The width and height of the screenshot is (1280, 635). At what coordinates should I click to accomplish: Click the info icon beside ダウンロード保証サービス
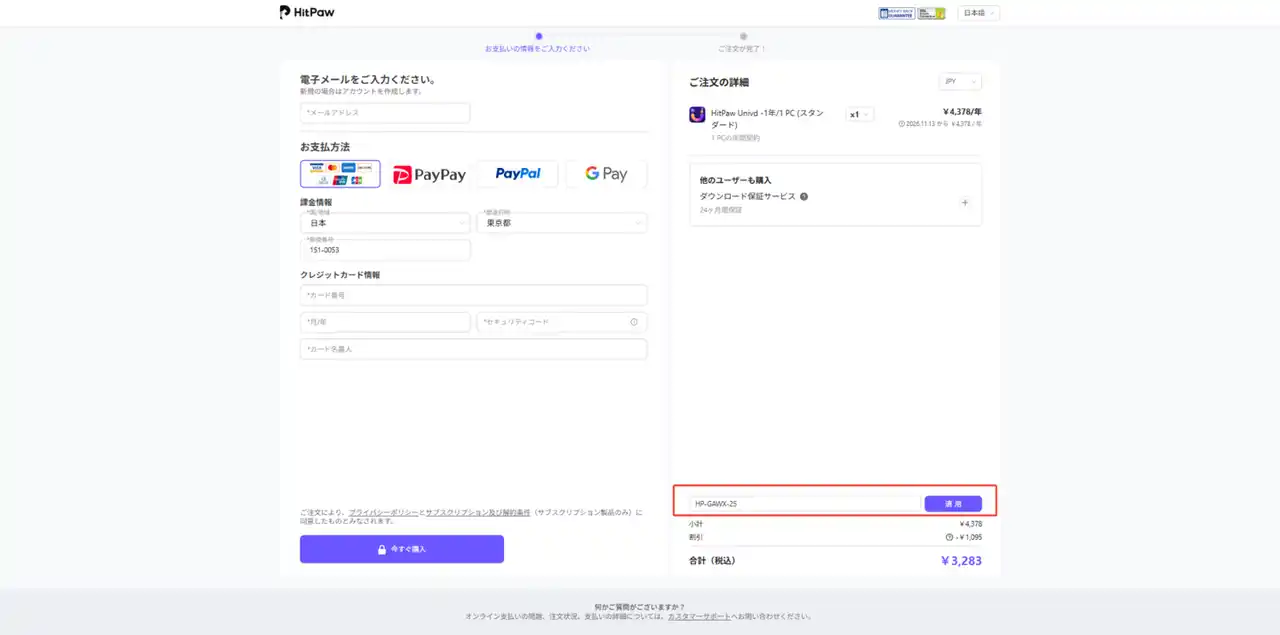(x=803, y=196)
